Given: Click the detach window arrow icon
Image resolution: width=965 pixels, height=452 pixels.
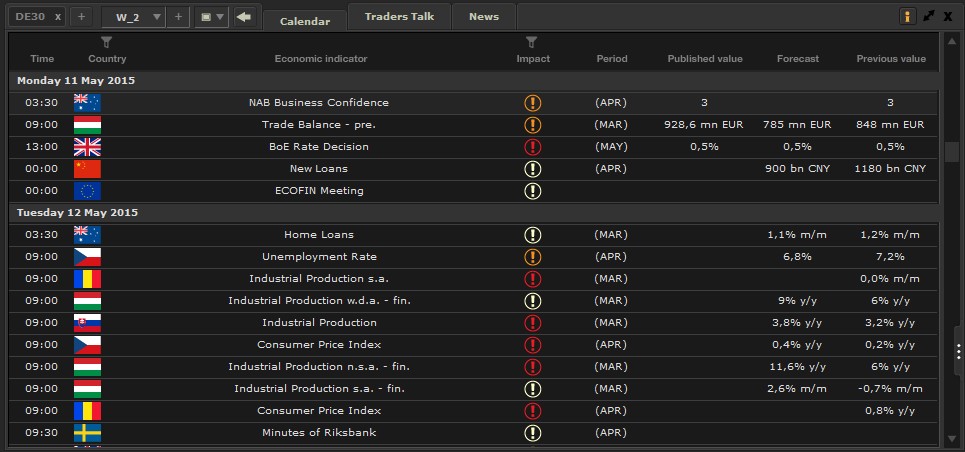Looking at the screenshot, I should tap(929, 17).
